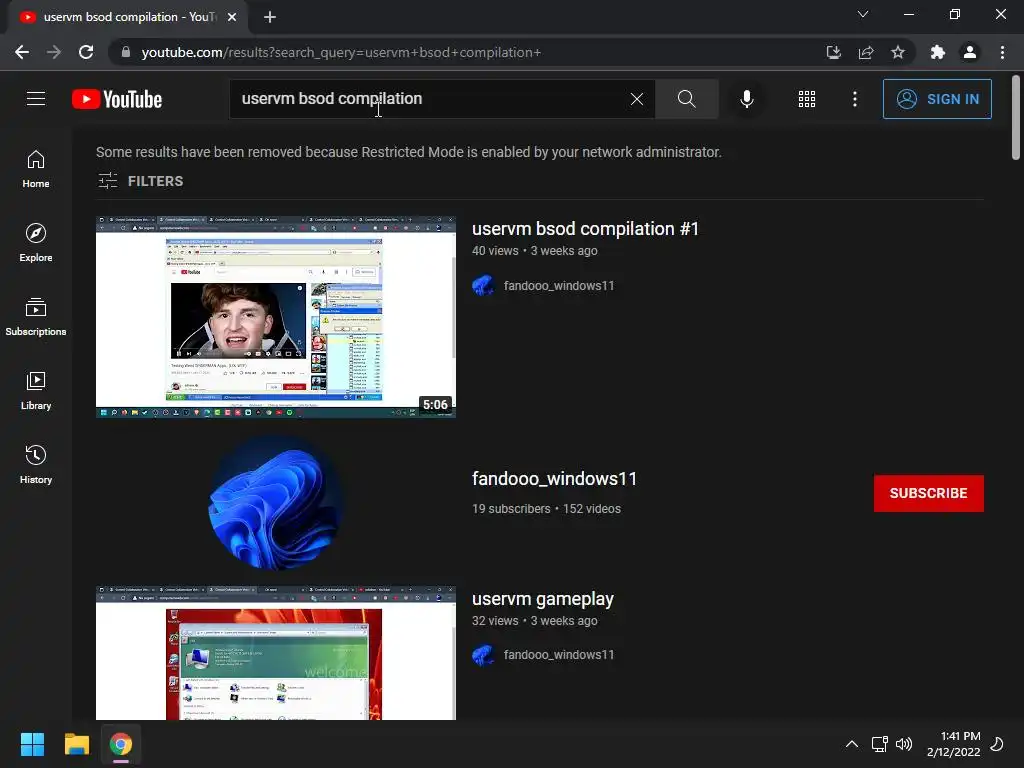Open Explore in the sidebar
Image resolution: width=1024 pixels, height=768 pixels.
pos(36,243)
